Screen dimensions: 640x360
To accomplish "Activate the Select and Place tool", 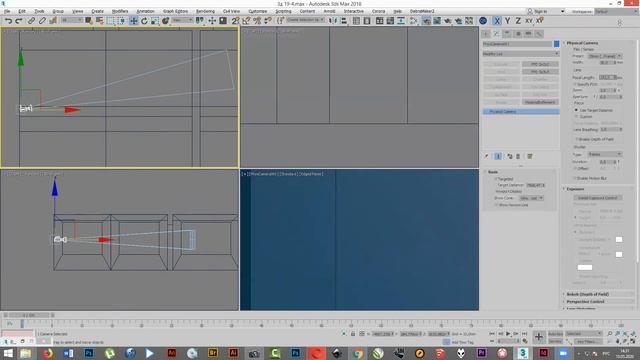I will [x=165, y=21].
